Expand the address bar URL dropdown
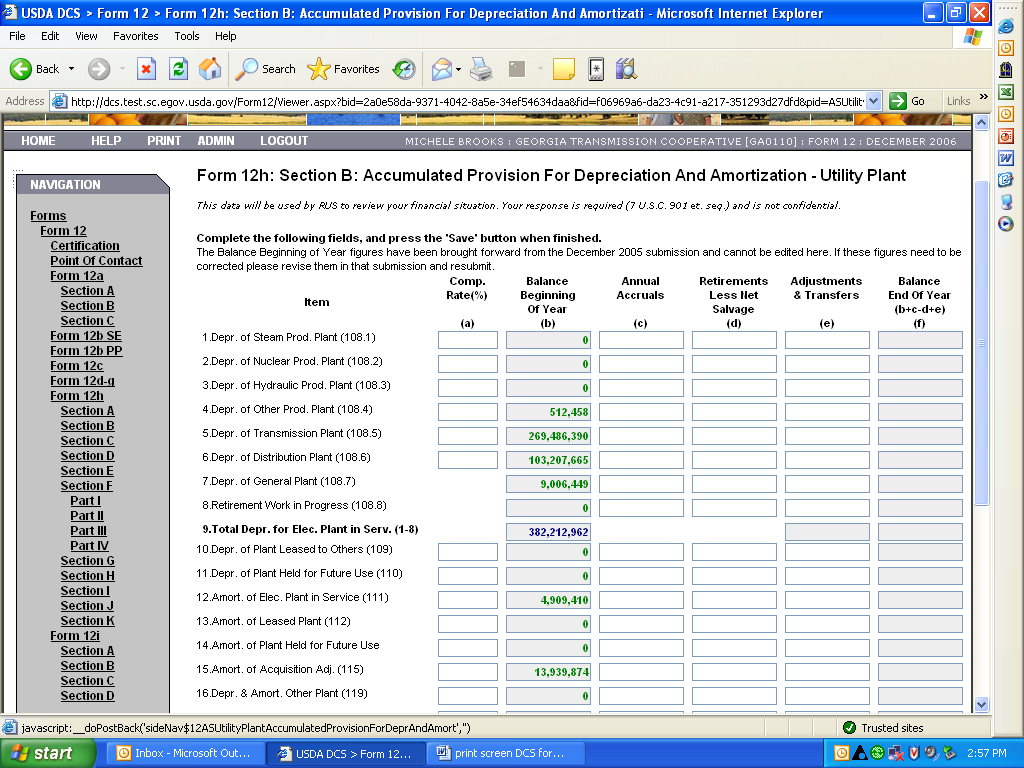Screen dimensions: 1024x768 point(873,101)
